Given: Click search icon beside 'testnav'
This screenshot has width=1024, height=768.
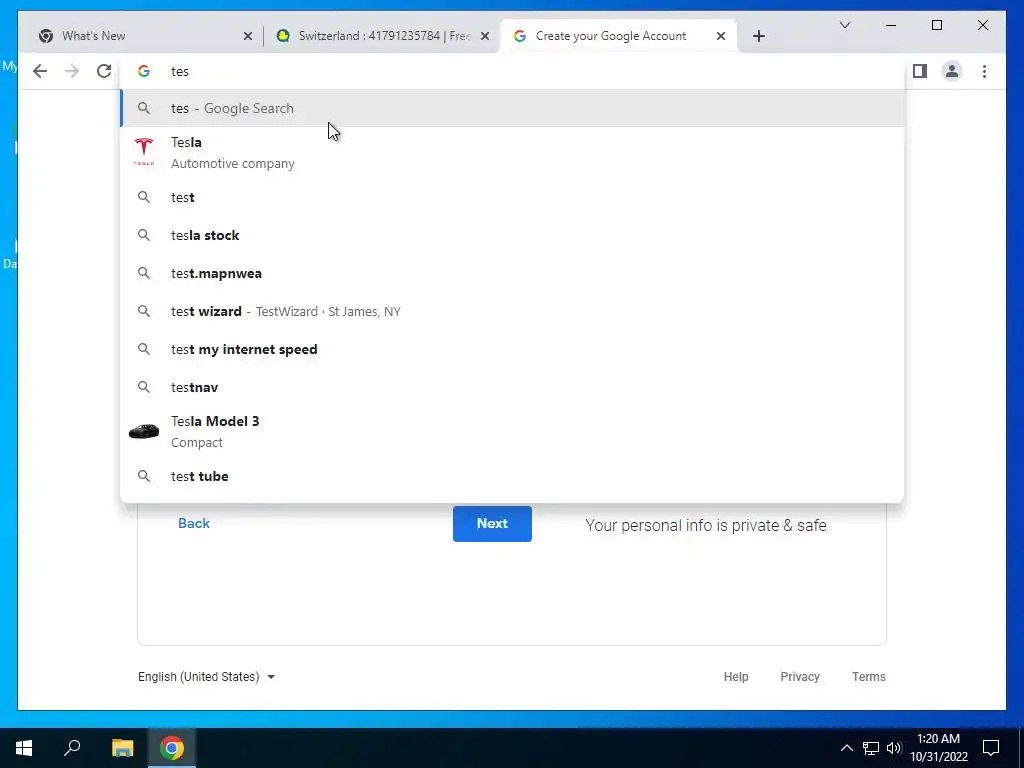Looking at the screenshot, I should point(144,387).
